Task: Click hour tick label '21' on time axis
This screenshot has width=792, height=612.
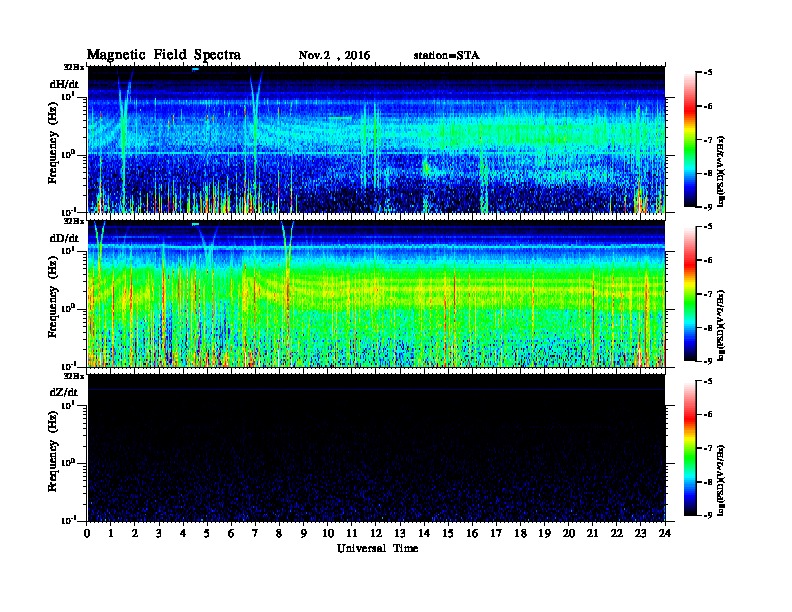Action: [592, 534]
